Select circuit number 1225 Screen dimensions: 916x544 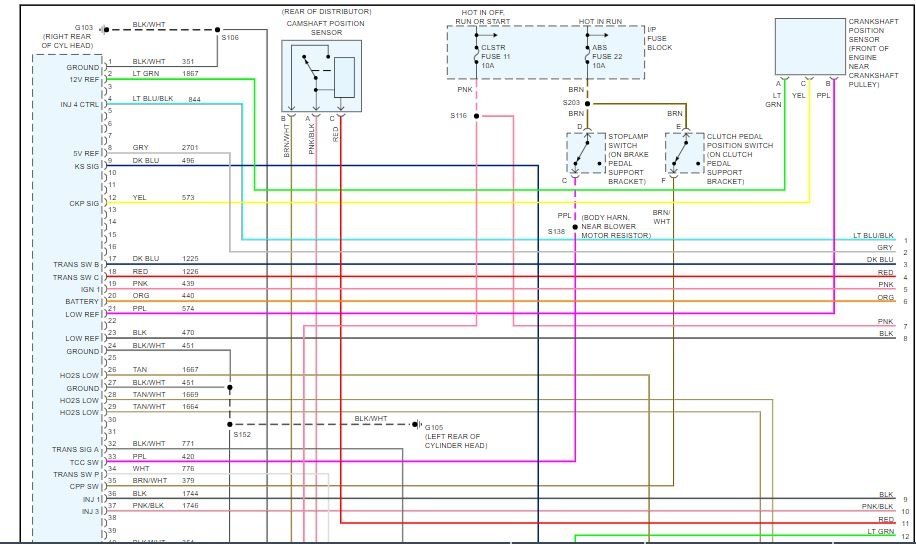tap(190, 258)
